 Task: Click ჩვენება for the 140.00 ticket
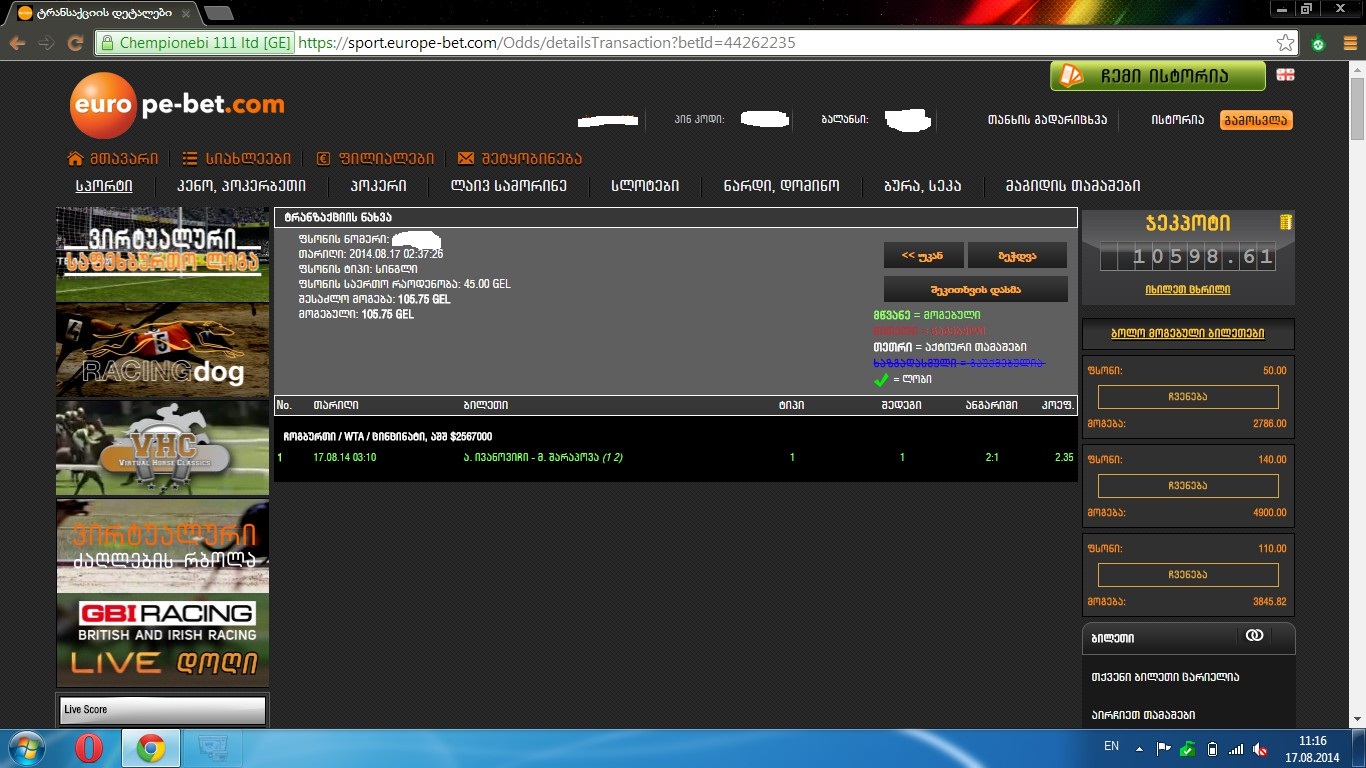click(x=1188, y=486)
